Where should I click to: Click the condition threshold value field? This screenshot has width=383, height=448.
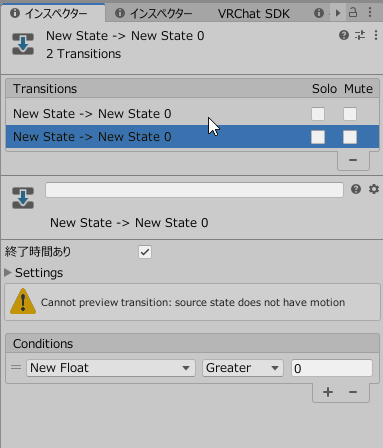332,368
